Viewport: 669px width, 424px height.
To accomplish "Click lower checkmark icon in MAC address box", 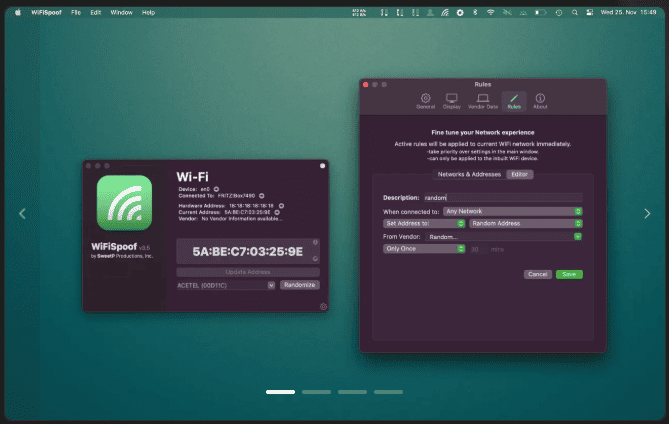I will (315, 258).
